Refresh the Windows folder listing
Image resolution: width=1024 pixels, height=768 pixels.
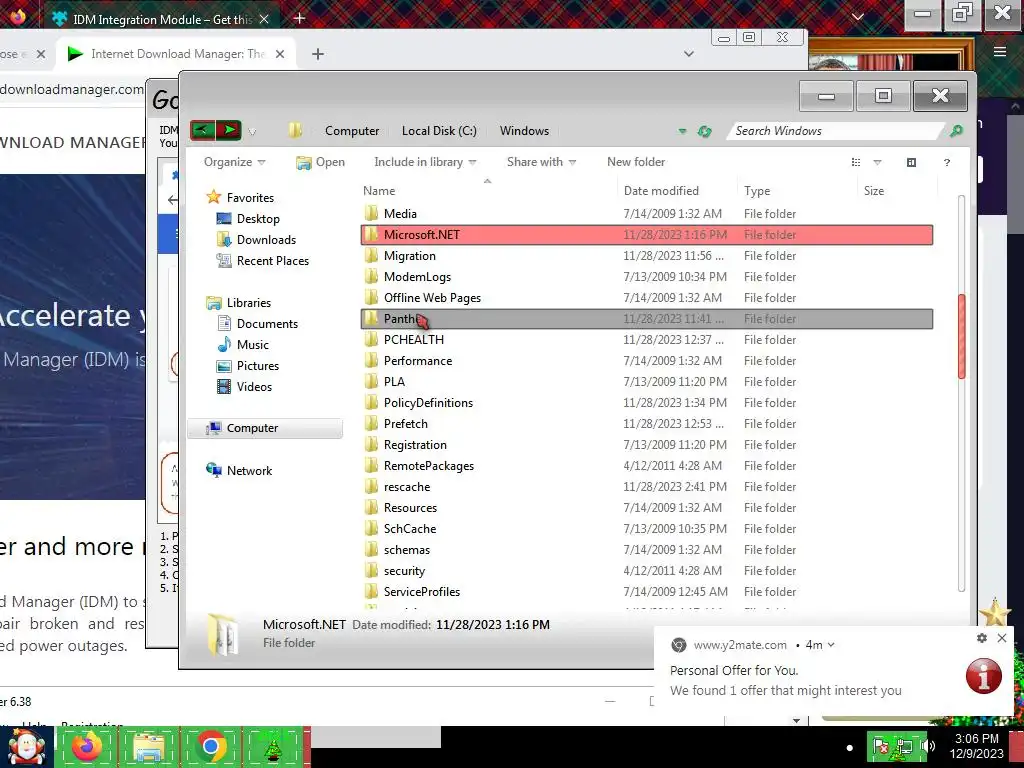point(704,131)
